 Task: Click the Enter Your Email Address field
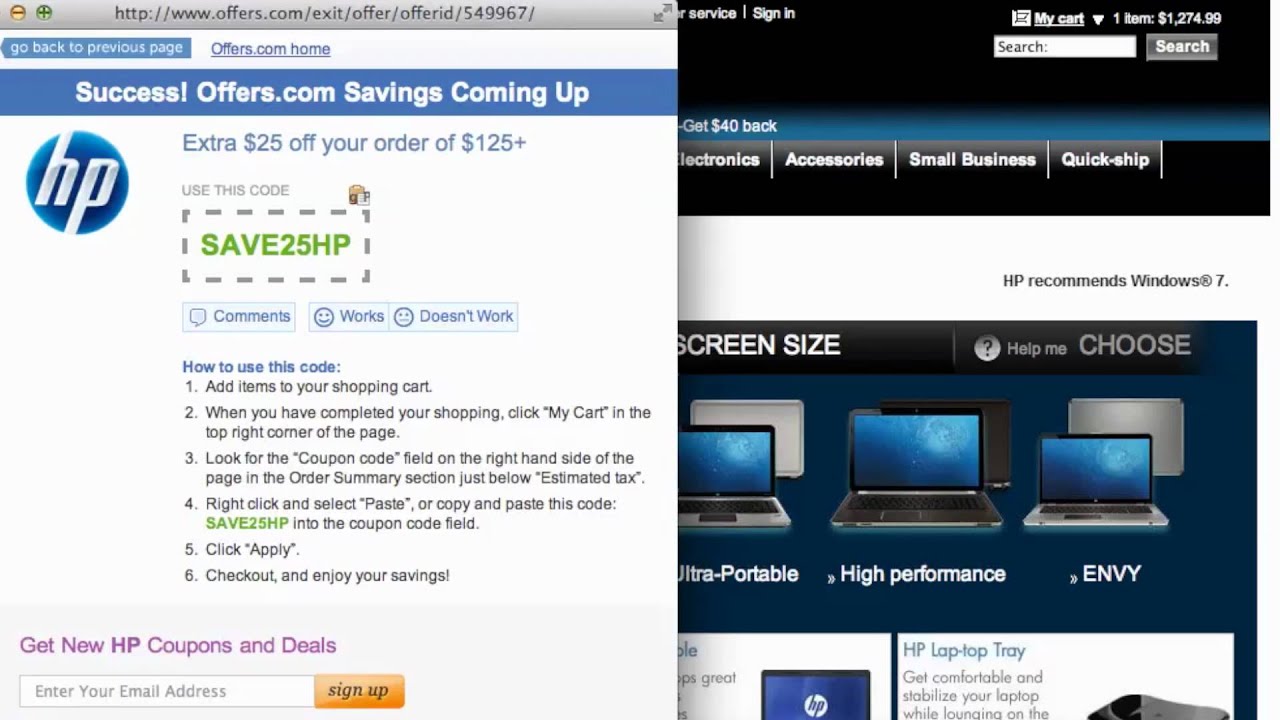(x=166, y=691)
